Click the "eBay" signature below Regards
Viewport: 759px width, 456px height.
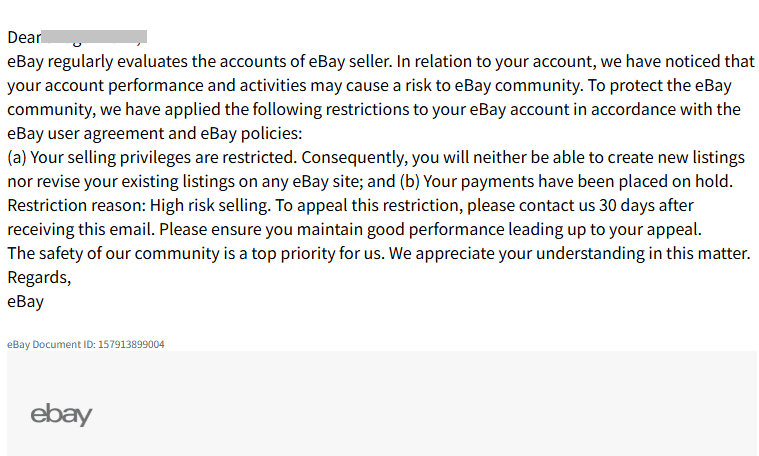(x=25, y=301)
